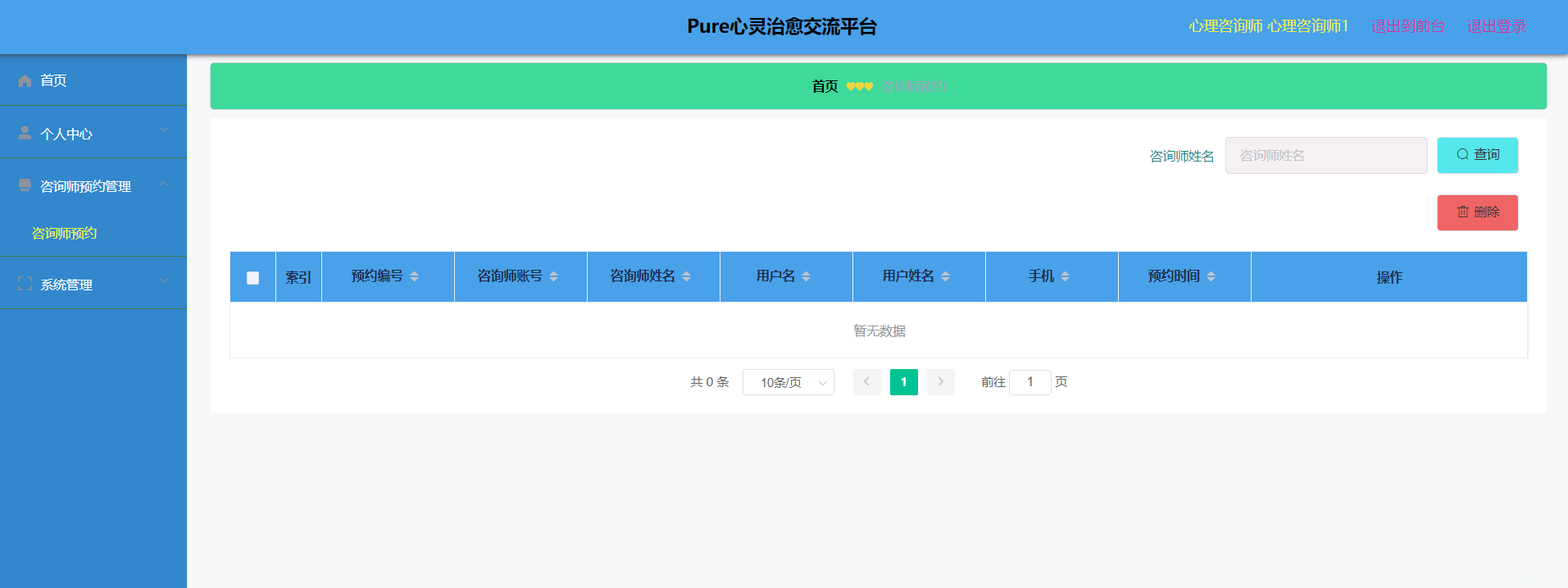Viewport: 1568px width, 588px height.
Task: Click the sort arrows on 用户姓名 column
Action: (x=945, y=276)
